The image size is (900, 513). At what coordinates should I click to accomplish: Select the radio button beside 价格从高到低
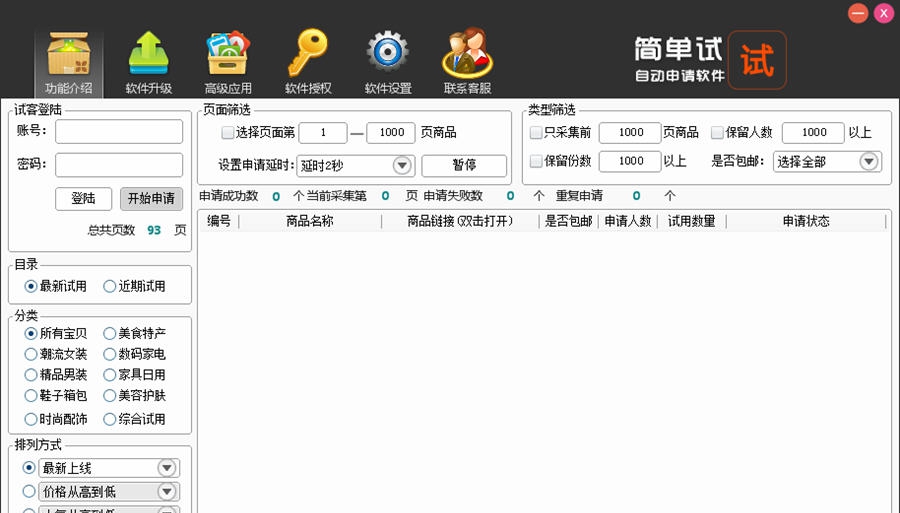[29, 491]
